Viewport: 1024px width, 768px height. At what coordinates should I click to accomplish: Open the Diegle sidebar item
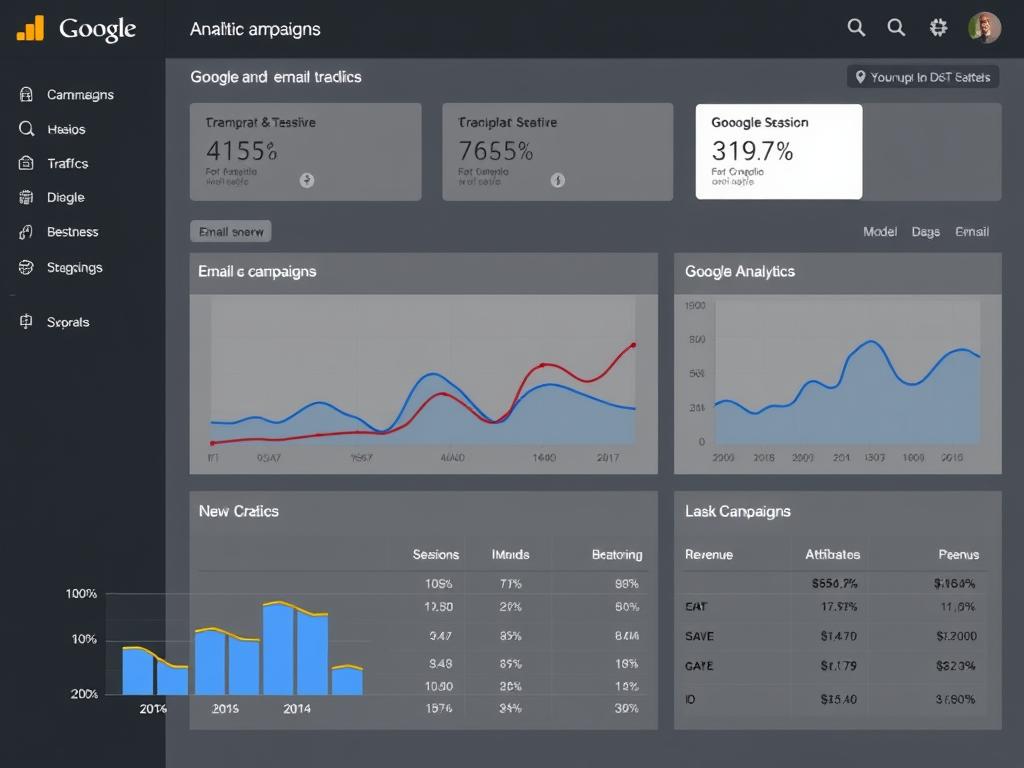[x=65, y=197]
